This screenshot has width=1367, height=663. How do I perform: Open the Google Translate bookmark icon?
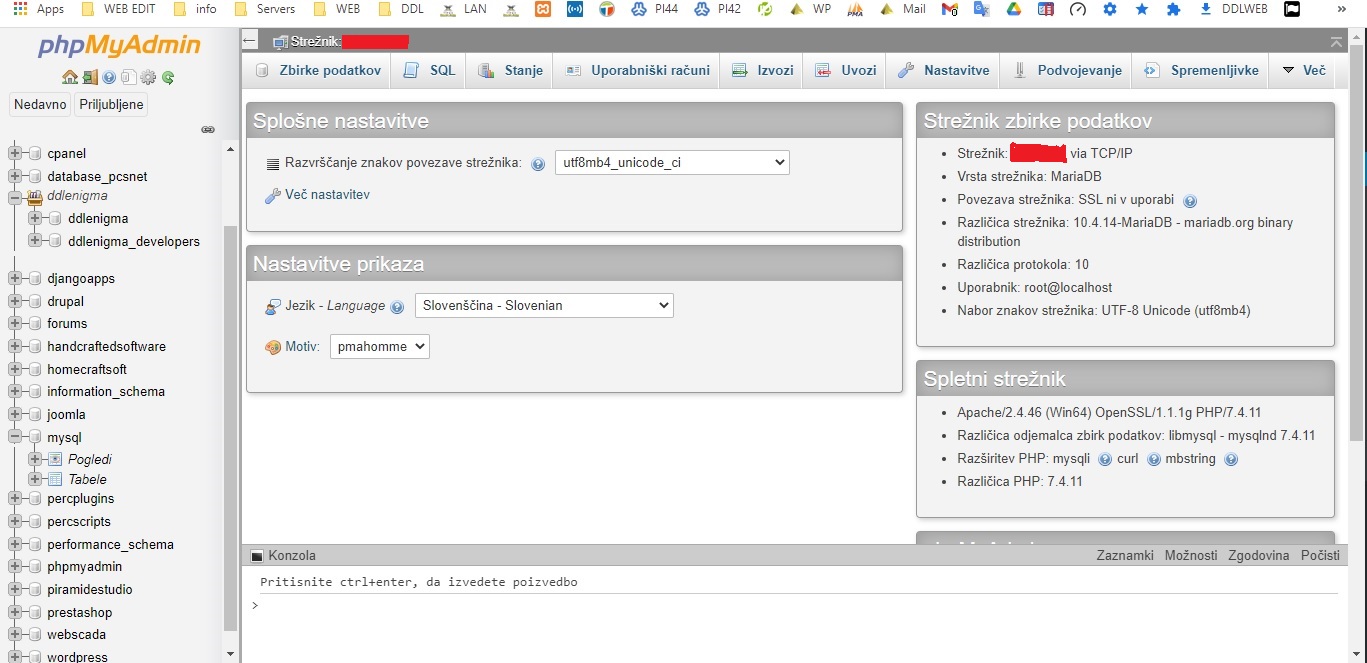click(982, 9)
